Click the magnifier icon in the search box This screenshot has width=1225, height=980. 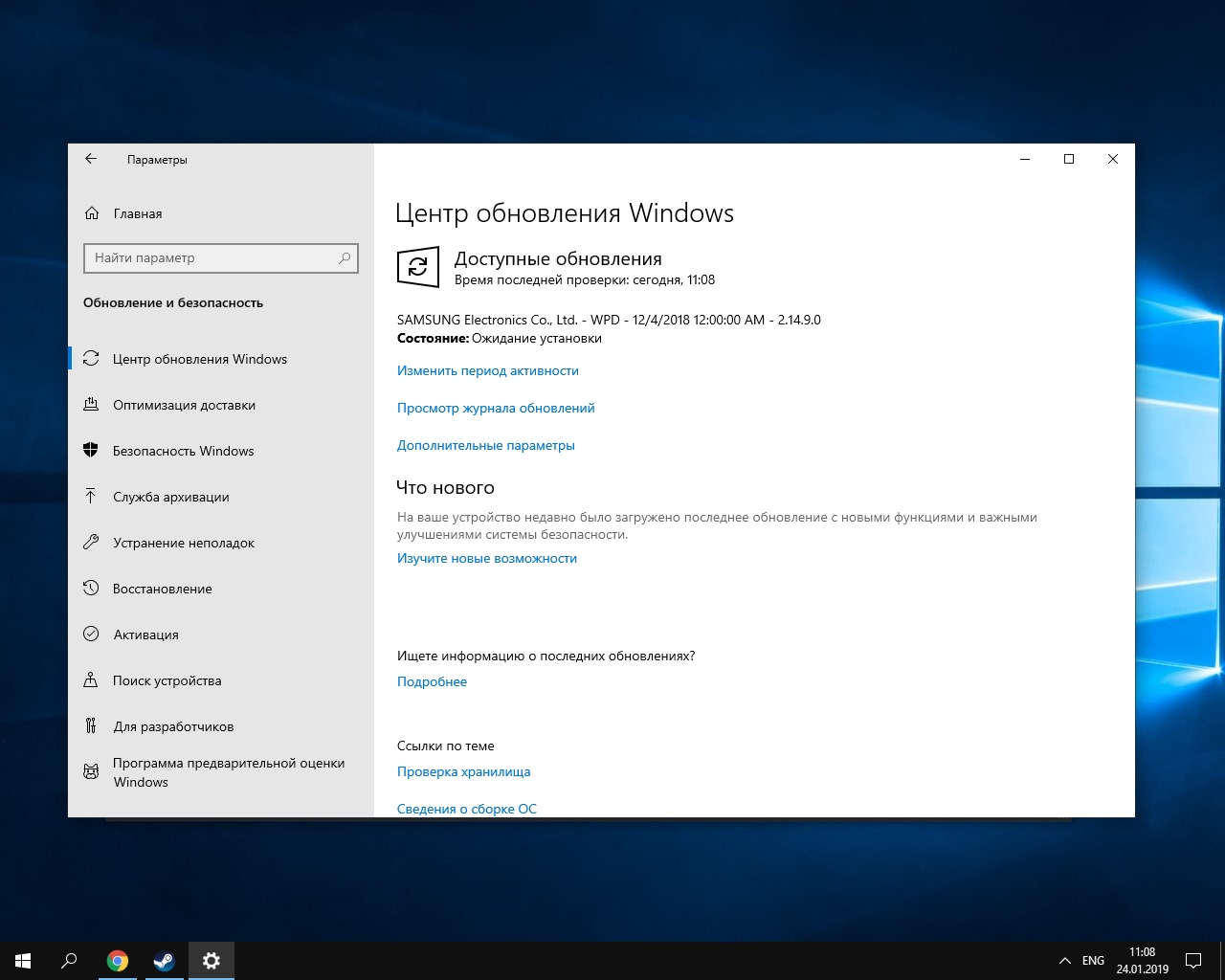click(345, 257)
